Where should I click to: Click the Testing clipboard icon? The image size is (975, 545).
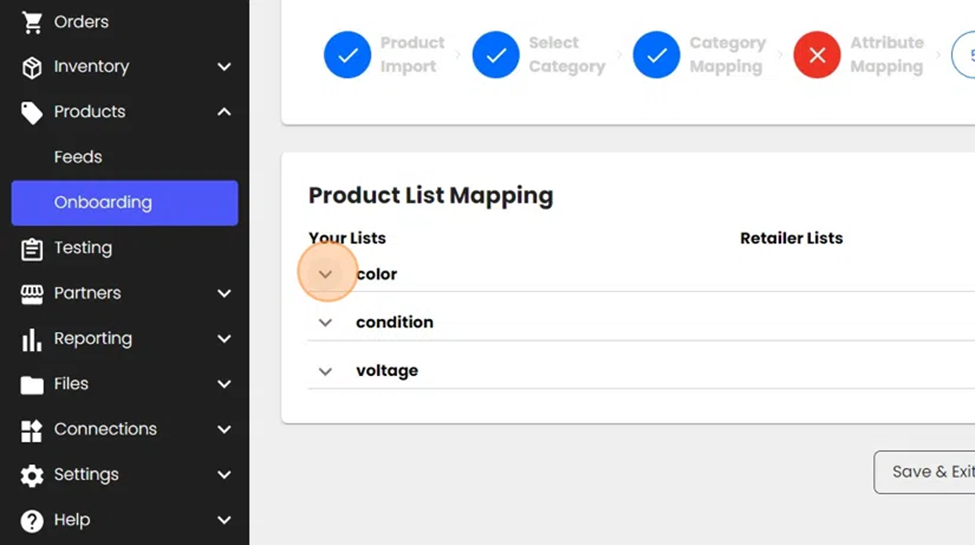click(32, 248)
